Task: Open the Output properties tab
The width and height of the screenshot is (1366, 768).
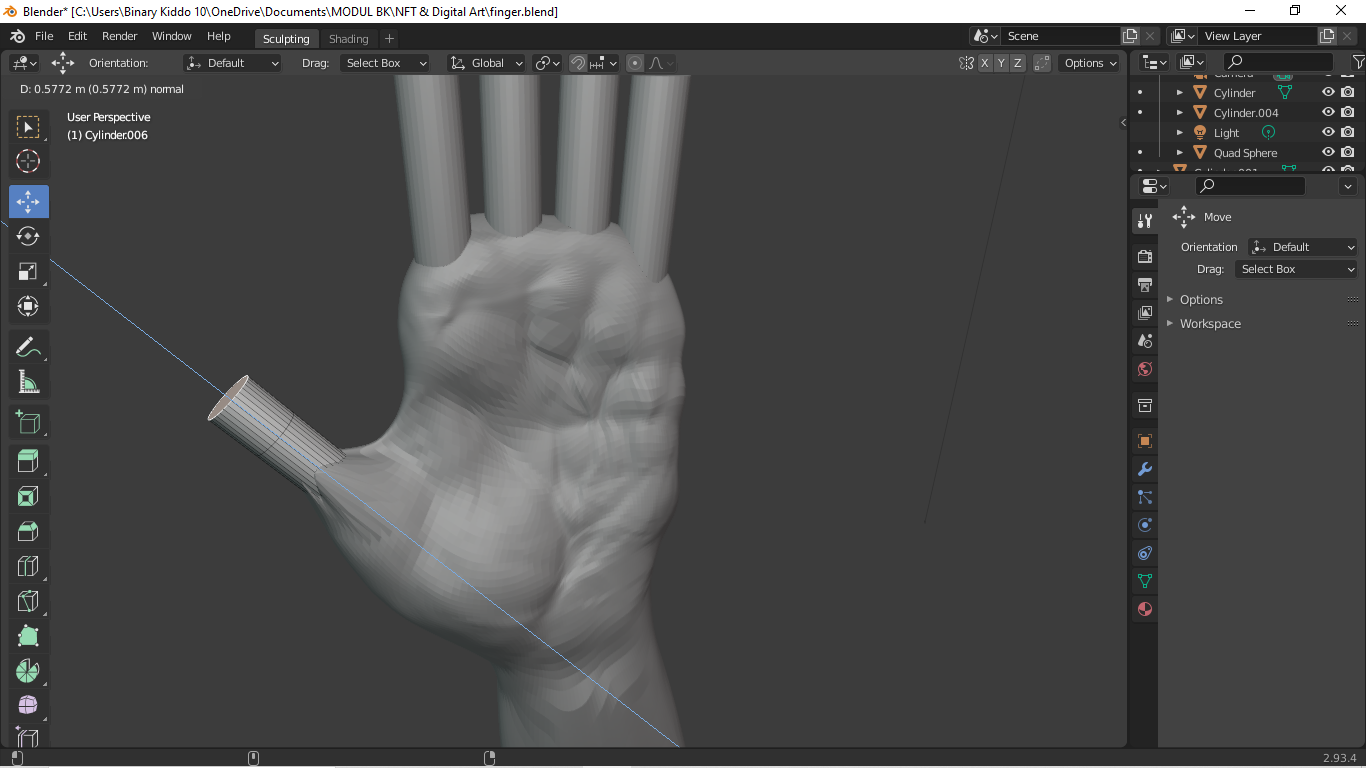Action: [x=1145, y=285]
